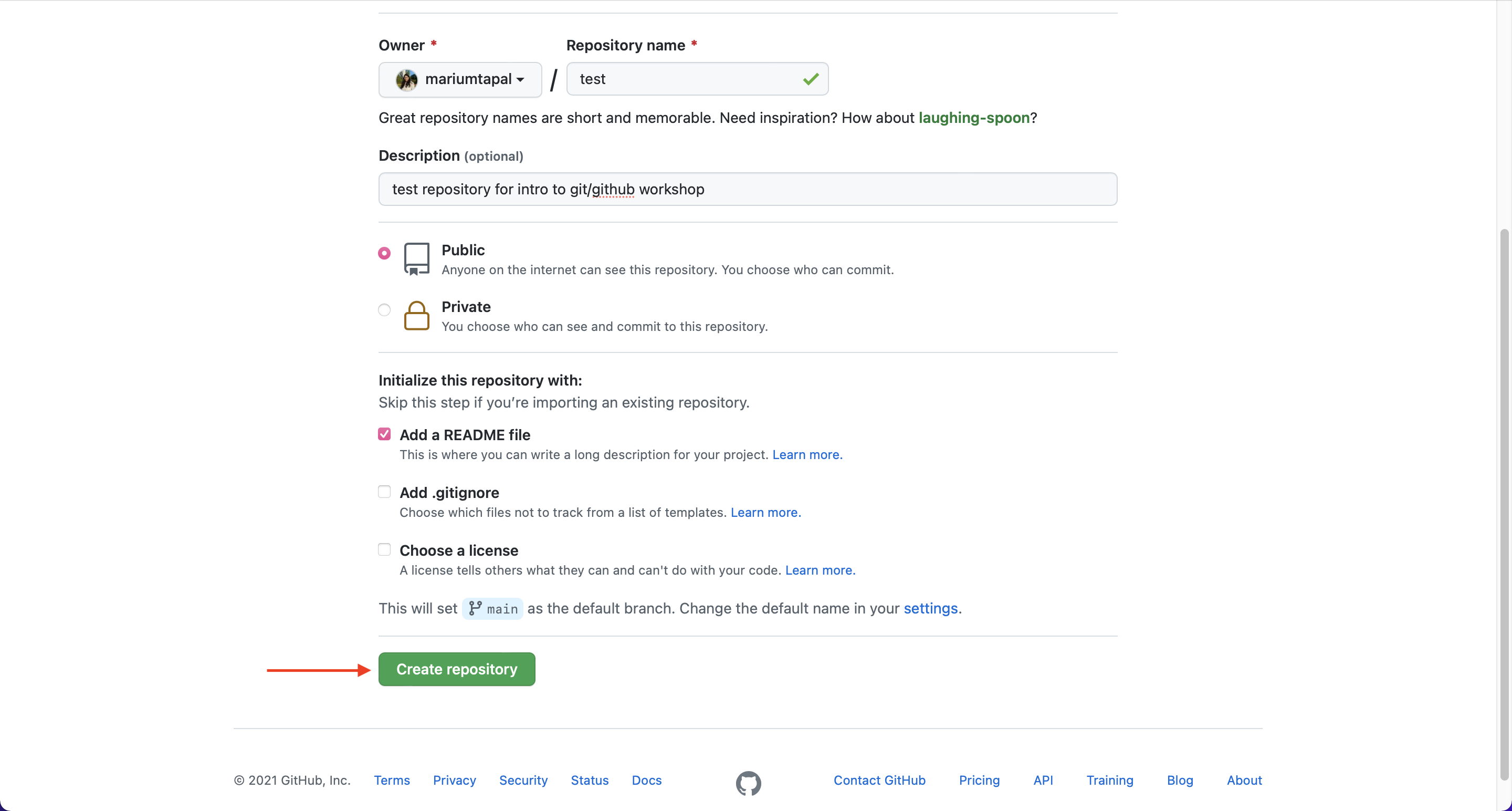Screen dimensions: 1512x811
Task: Focus the Repository name input field
Action: click(x=697, y=79)
